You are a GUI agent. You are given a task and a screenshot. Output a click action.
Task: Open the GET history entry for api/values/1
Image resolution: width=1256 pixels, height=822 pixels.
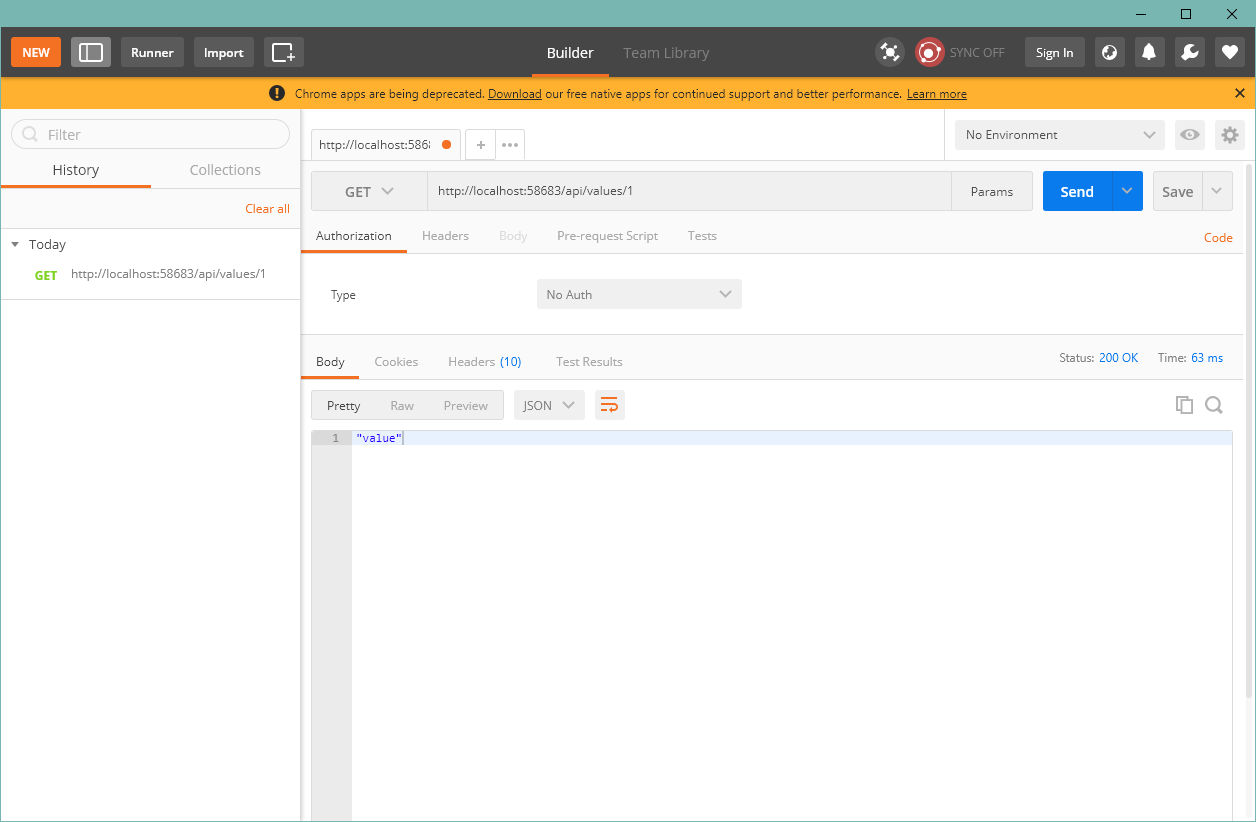[150, 274]
